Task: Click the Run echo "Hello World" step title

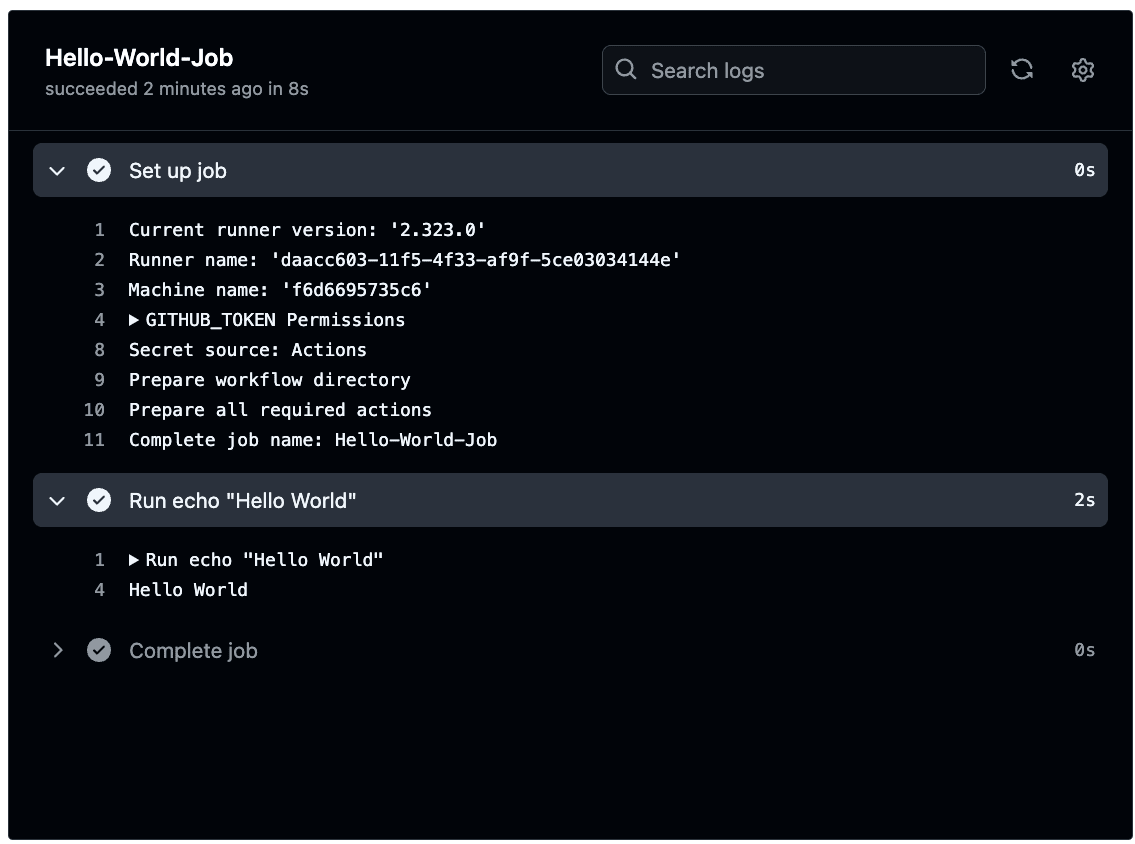Action: coord(242,501)
